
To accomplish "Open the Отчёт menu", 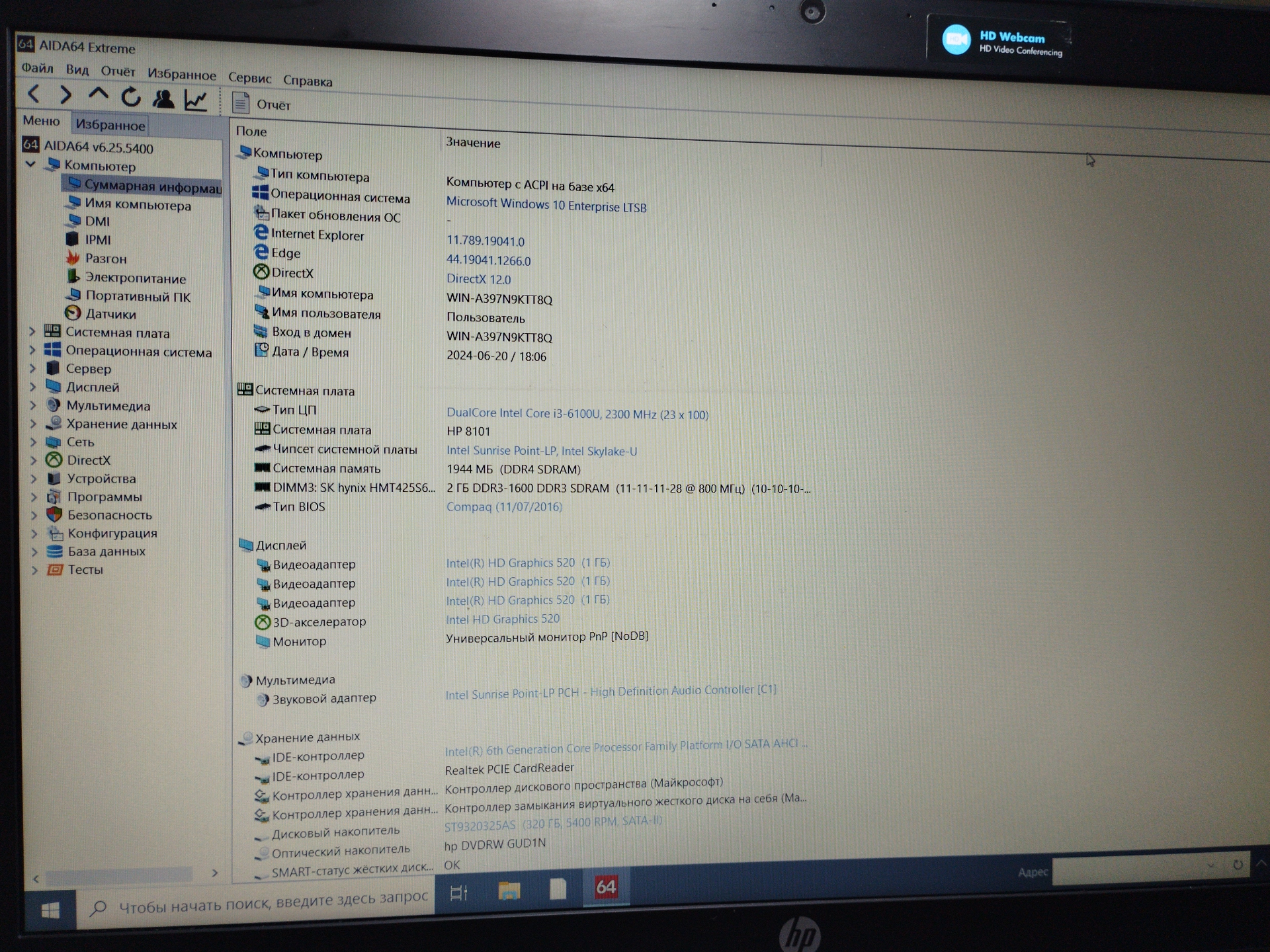I will pyautogui.click(x=118, y=71).
